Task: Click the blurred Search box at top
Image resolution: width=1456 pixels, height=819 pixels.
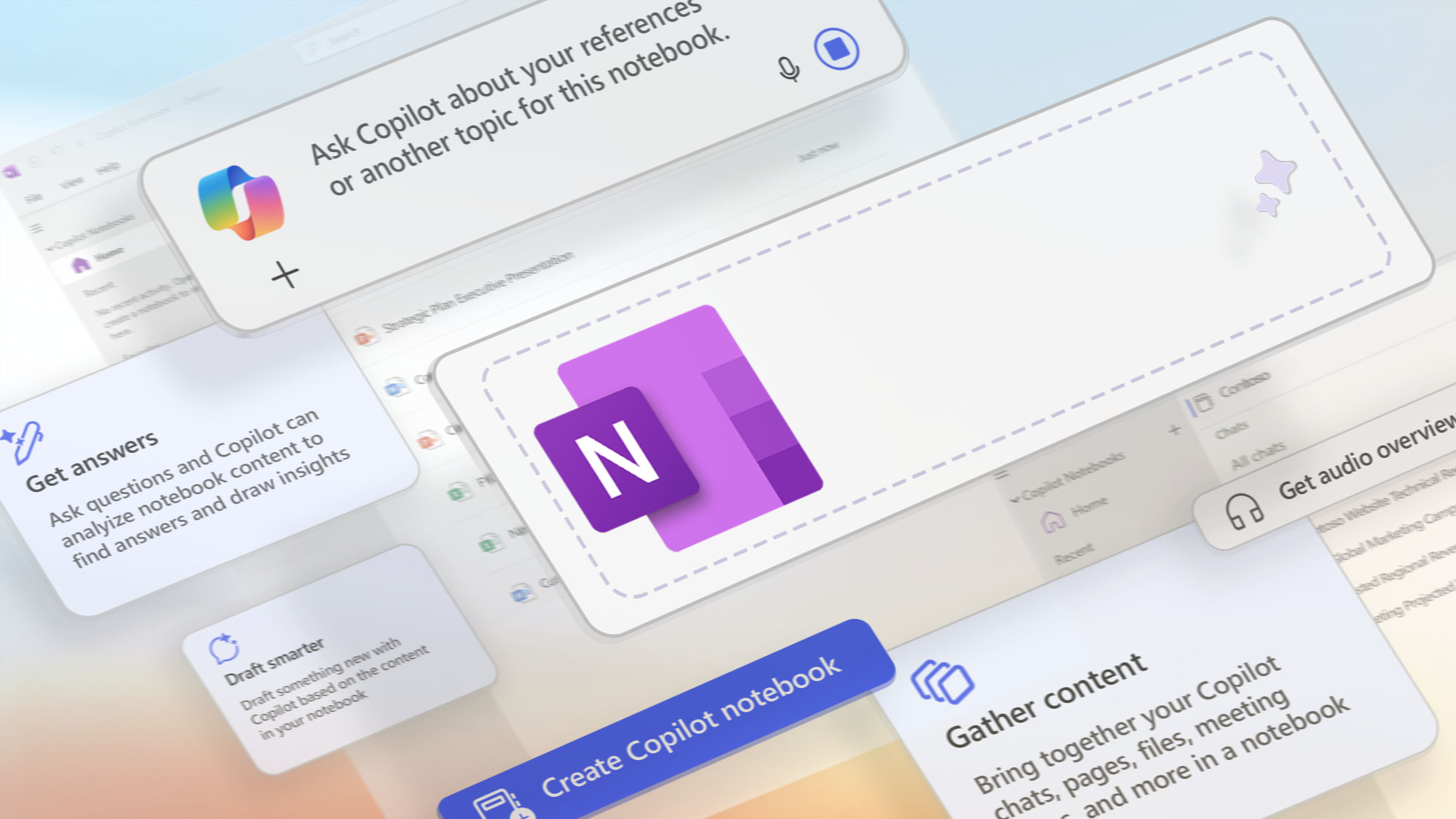Action: pos(345,38)
